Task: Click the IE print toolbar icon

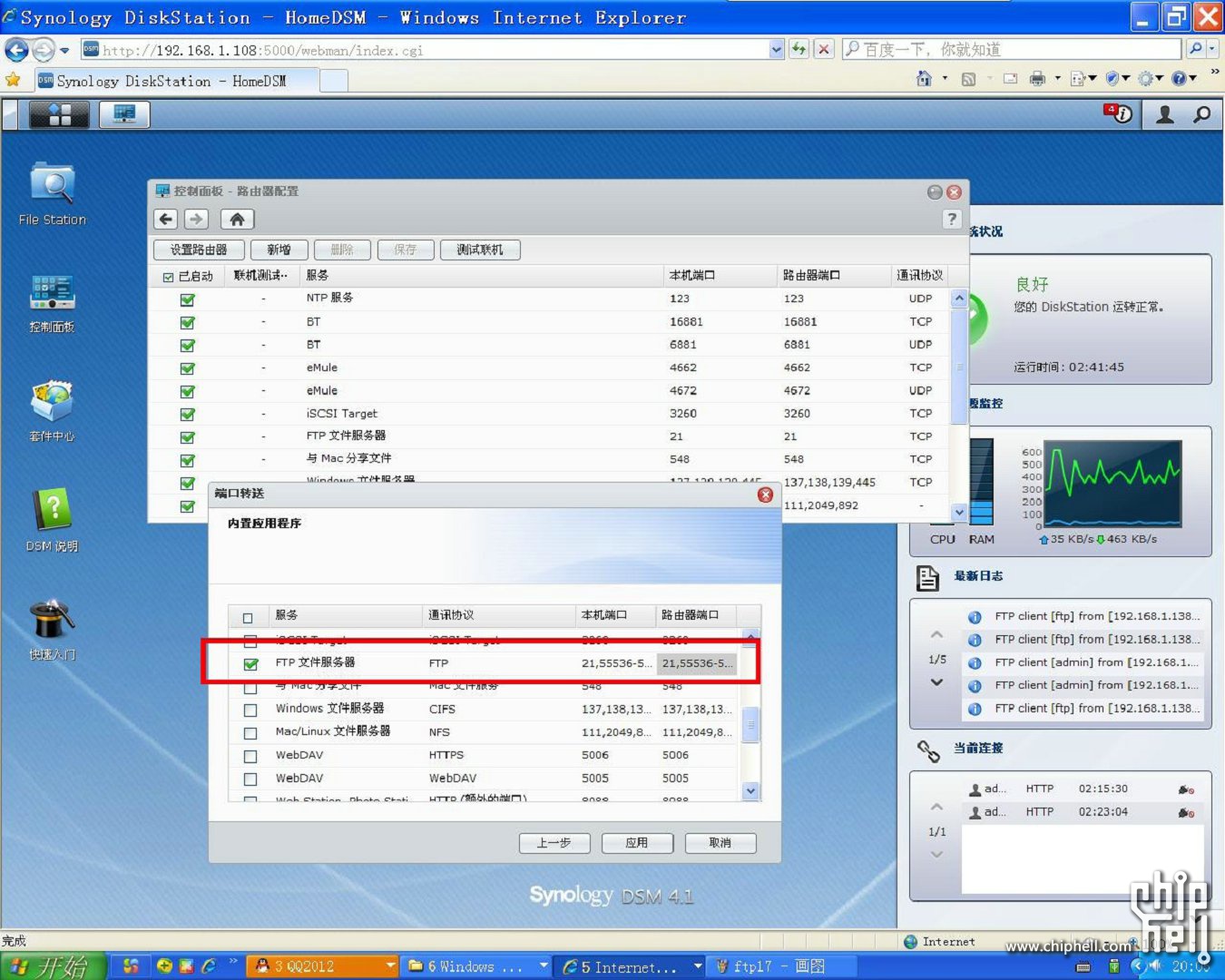Action: pyautogui.click(x=1037, y=79)
